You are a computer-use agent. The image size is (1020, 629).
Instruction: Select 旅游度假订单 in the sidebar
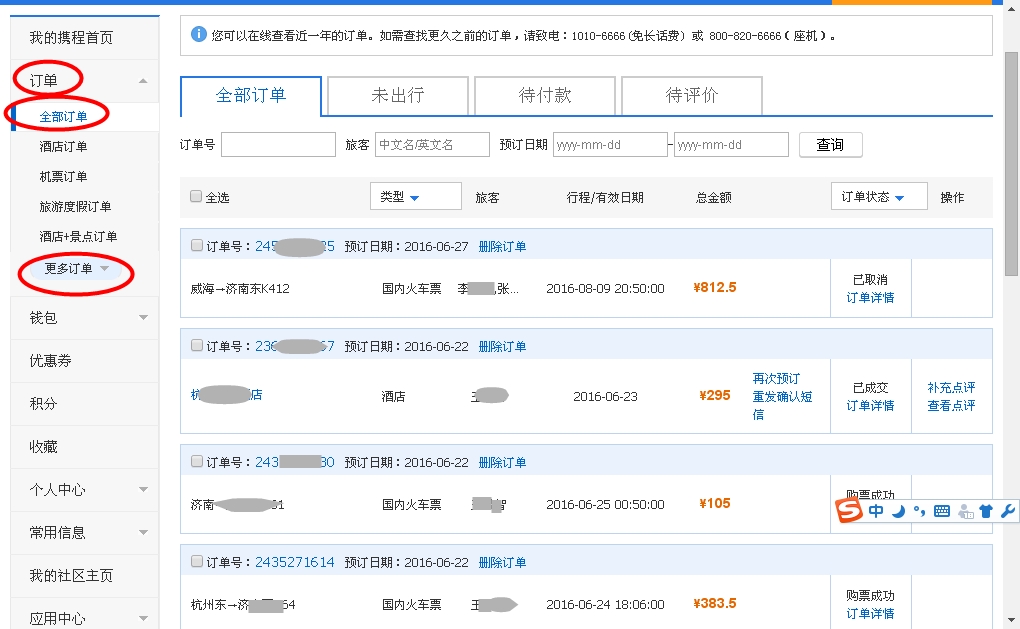pyautogui.click(x=75, y=207)
